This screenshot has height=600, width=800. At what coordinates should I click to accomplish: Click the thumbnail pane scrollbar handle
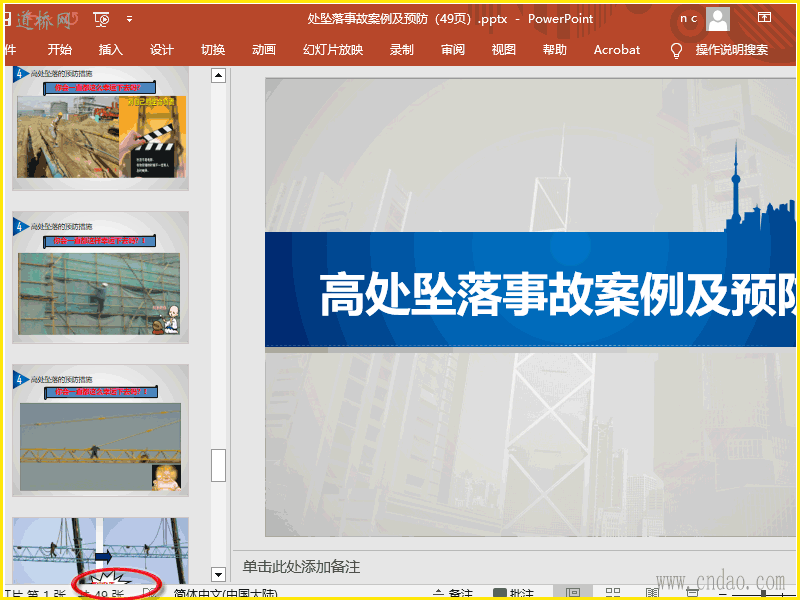coord(218,465)
